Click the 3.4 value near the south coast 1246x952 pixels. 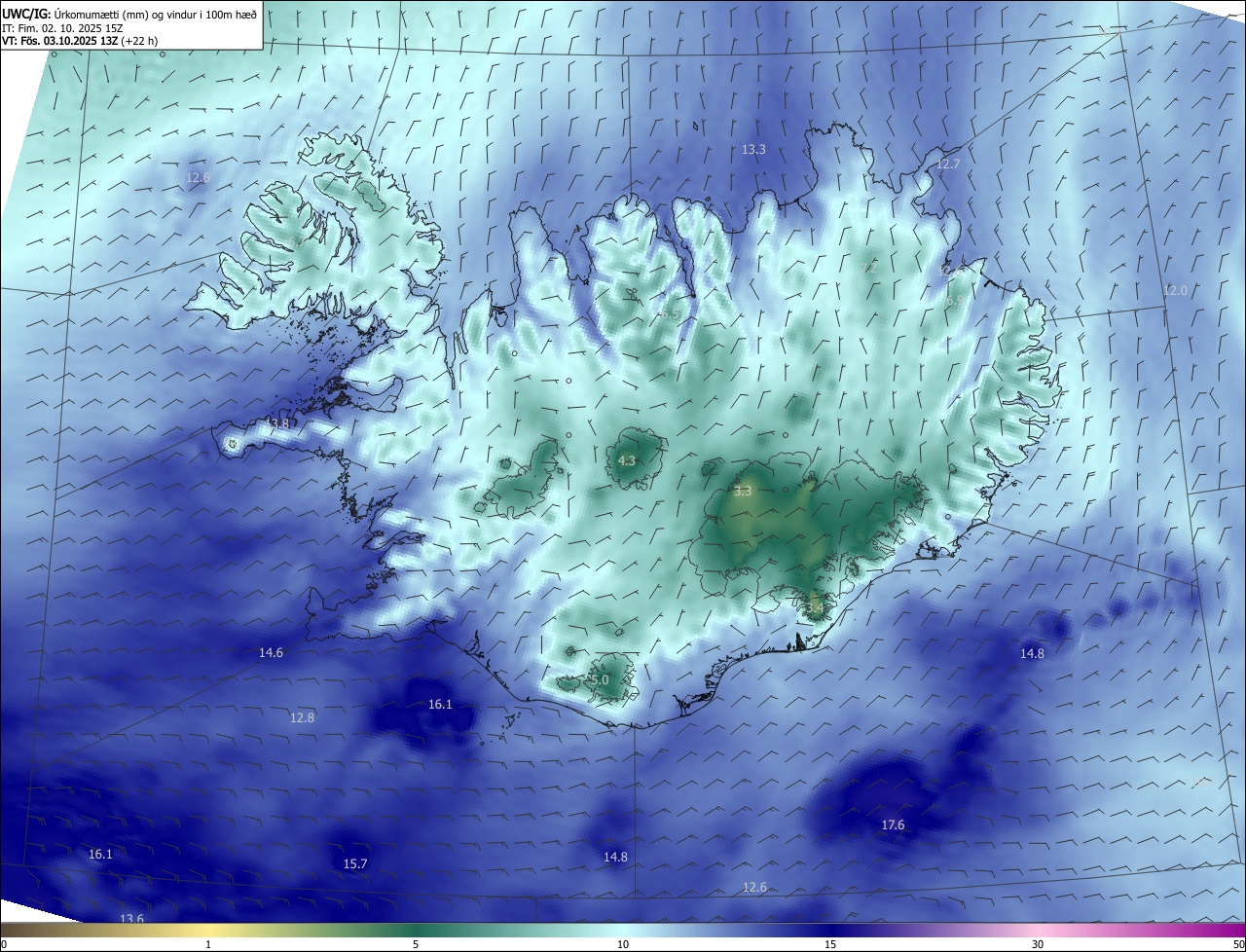coord(815,609)
